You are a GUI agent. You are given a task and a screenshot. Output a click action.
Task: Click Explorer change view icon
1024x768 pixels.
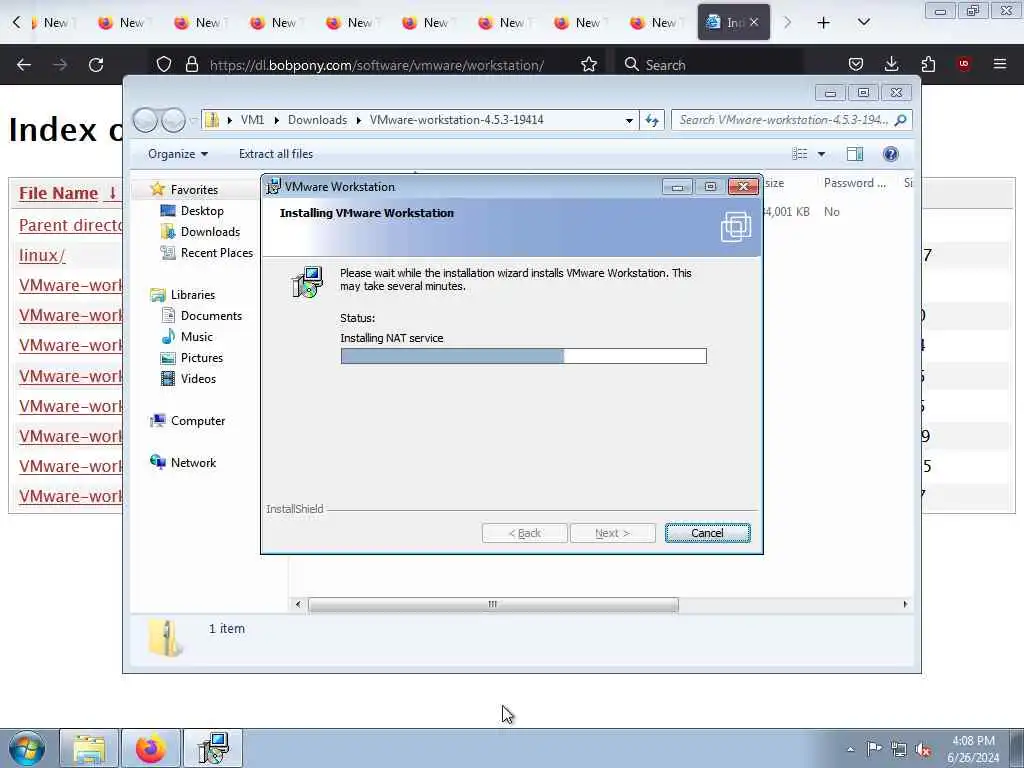tap(799, 154)
